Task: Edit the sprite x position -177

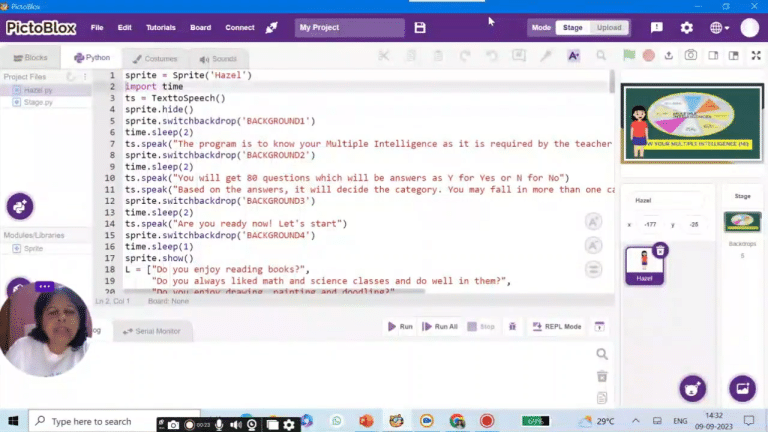Action: [650, 224]
